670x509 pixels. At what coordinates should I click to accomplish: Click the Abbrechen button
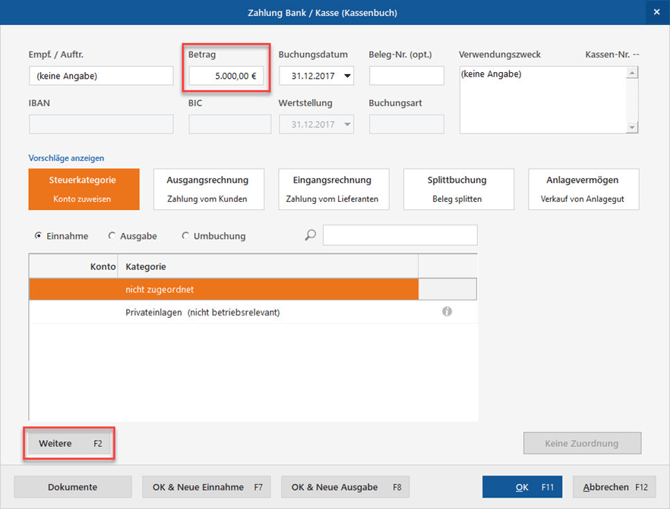tap(614, 487)
